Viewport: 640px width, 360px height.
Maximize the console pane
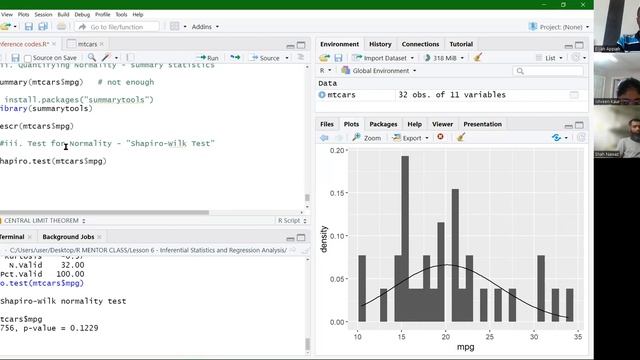pyautogui.click(x=301, y=238)
